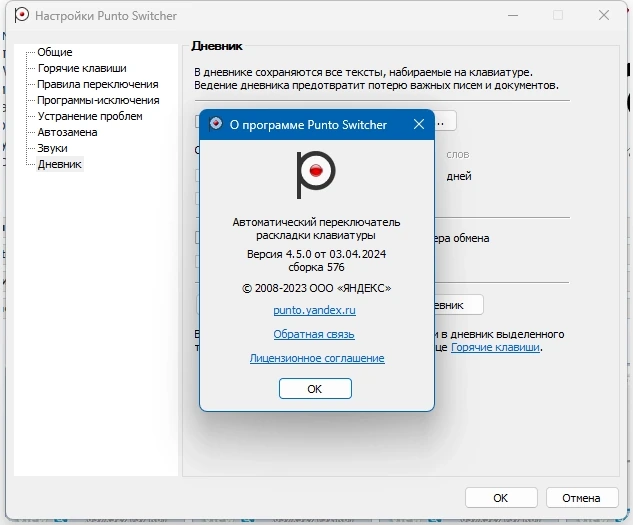Screen dimensions: 633x525
Task: Close the About Punto Switcher dialog
Action: 419,124
